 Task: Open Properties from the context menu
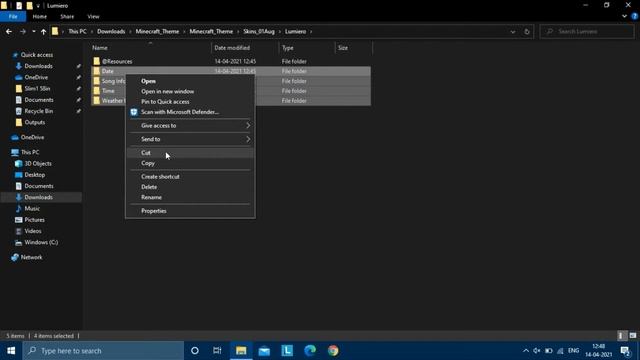pyautogui.click(x=190, y=211)
